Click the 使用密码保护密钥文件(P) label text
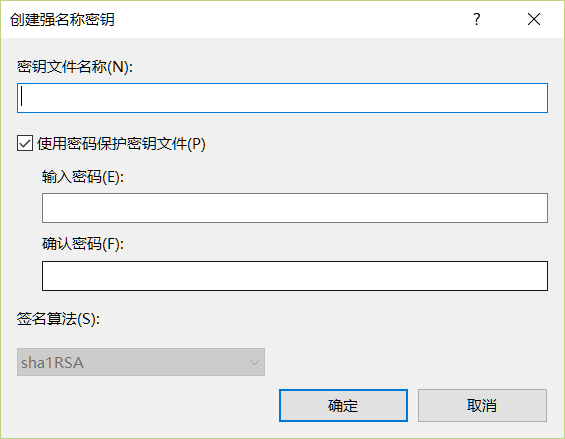 (x=121, y=143)
